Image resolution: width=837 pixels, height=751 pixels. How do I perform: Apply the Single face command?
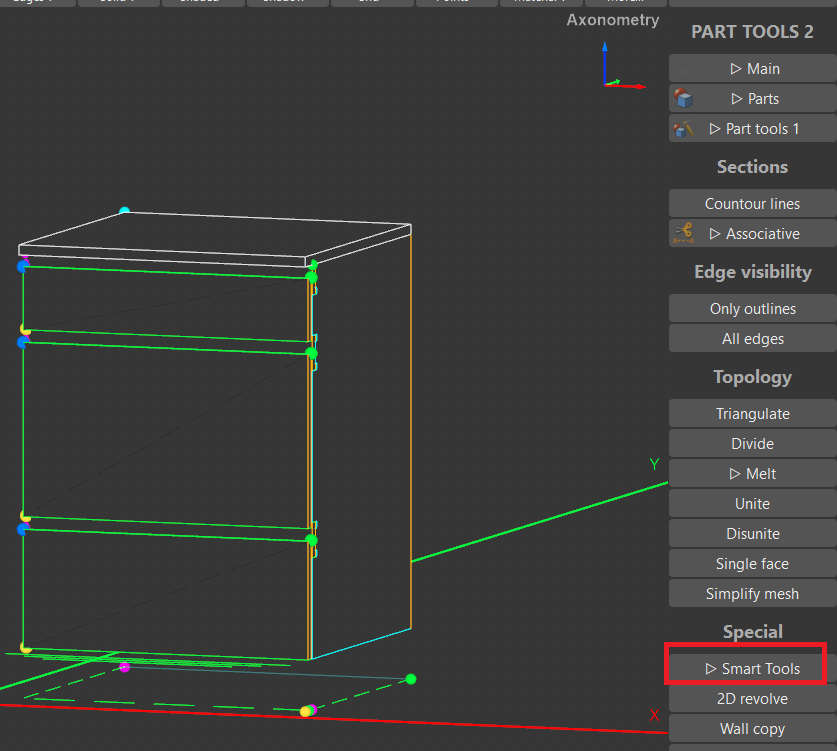[753, 564]
